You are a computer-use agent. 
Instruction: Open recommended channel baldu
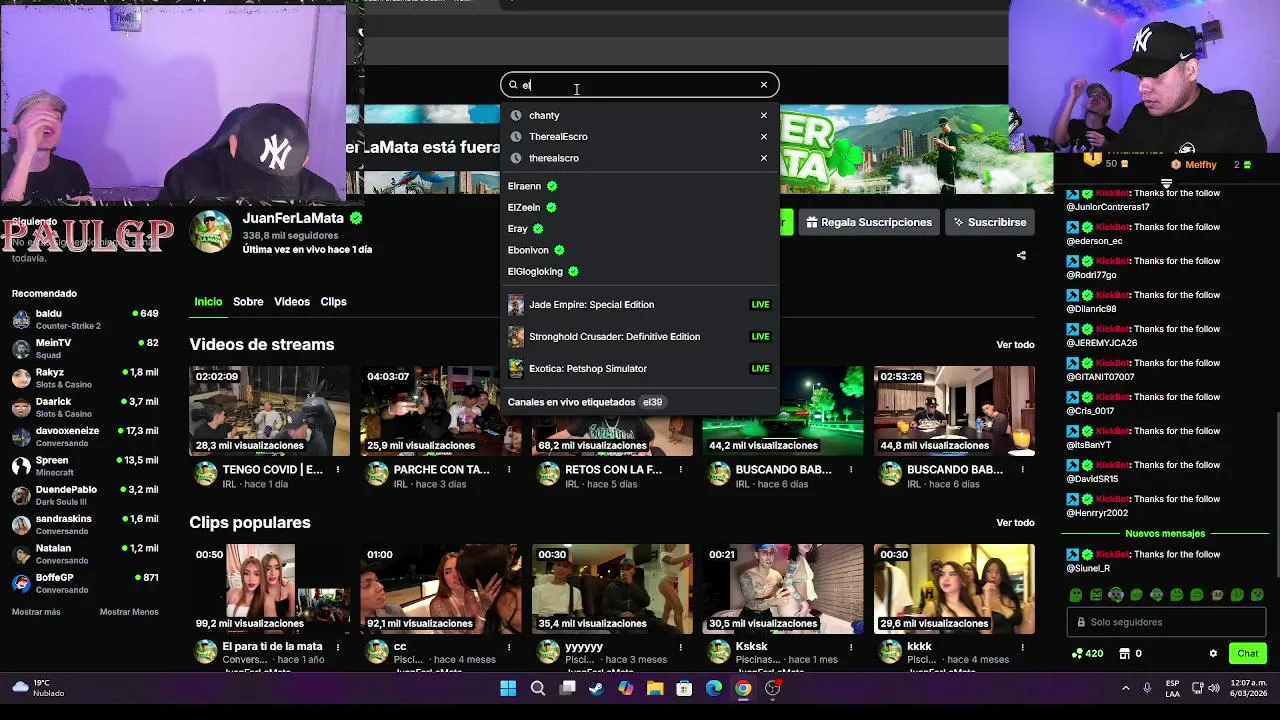[85, 319]
